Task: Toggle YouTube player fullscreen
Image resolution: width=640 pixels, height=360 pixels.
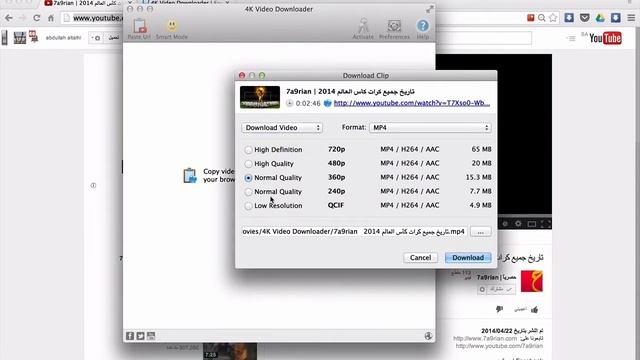Action: coord(546,224)
